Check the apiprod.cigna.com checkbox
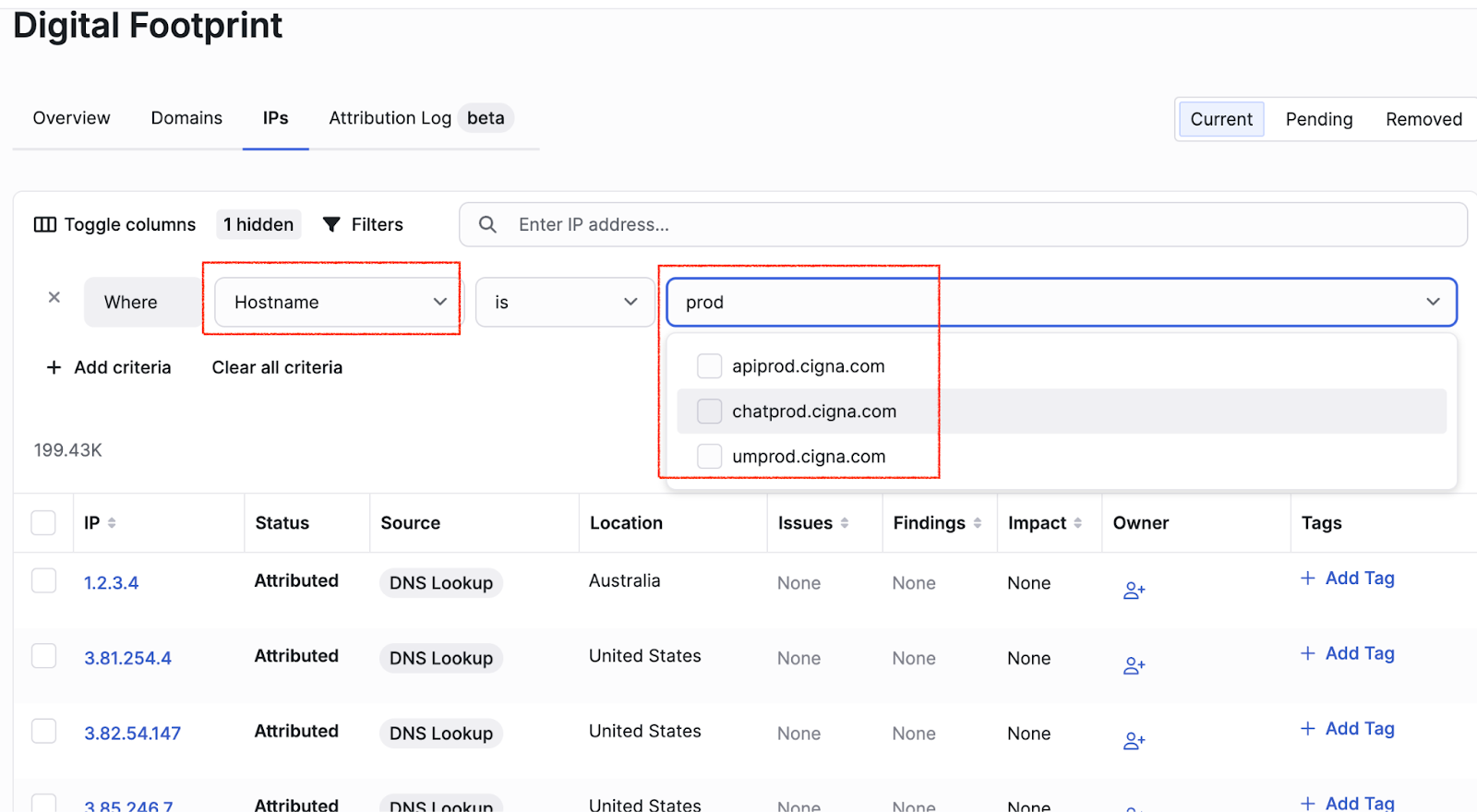Viewport: 1477px width, 812px height. coord(709,366)
